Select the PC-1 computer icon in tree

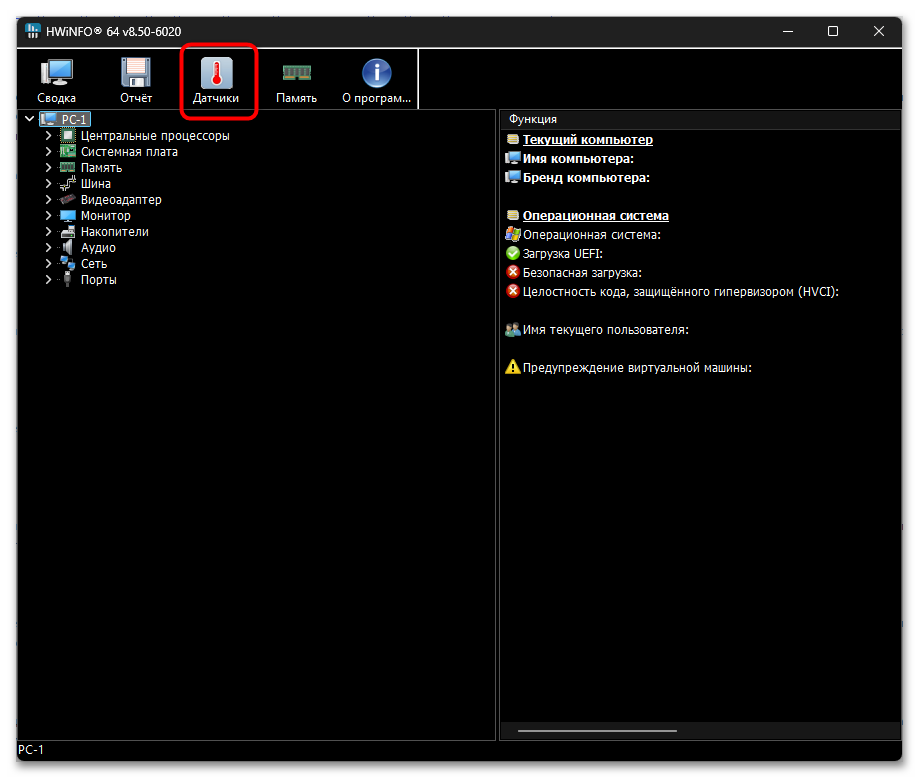[48, 119]
